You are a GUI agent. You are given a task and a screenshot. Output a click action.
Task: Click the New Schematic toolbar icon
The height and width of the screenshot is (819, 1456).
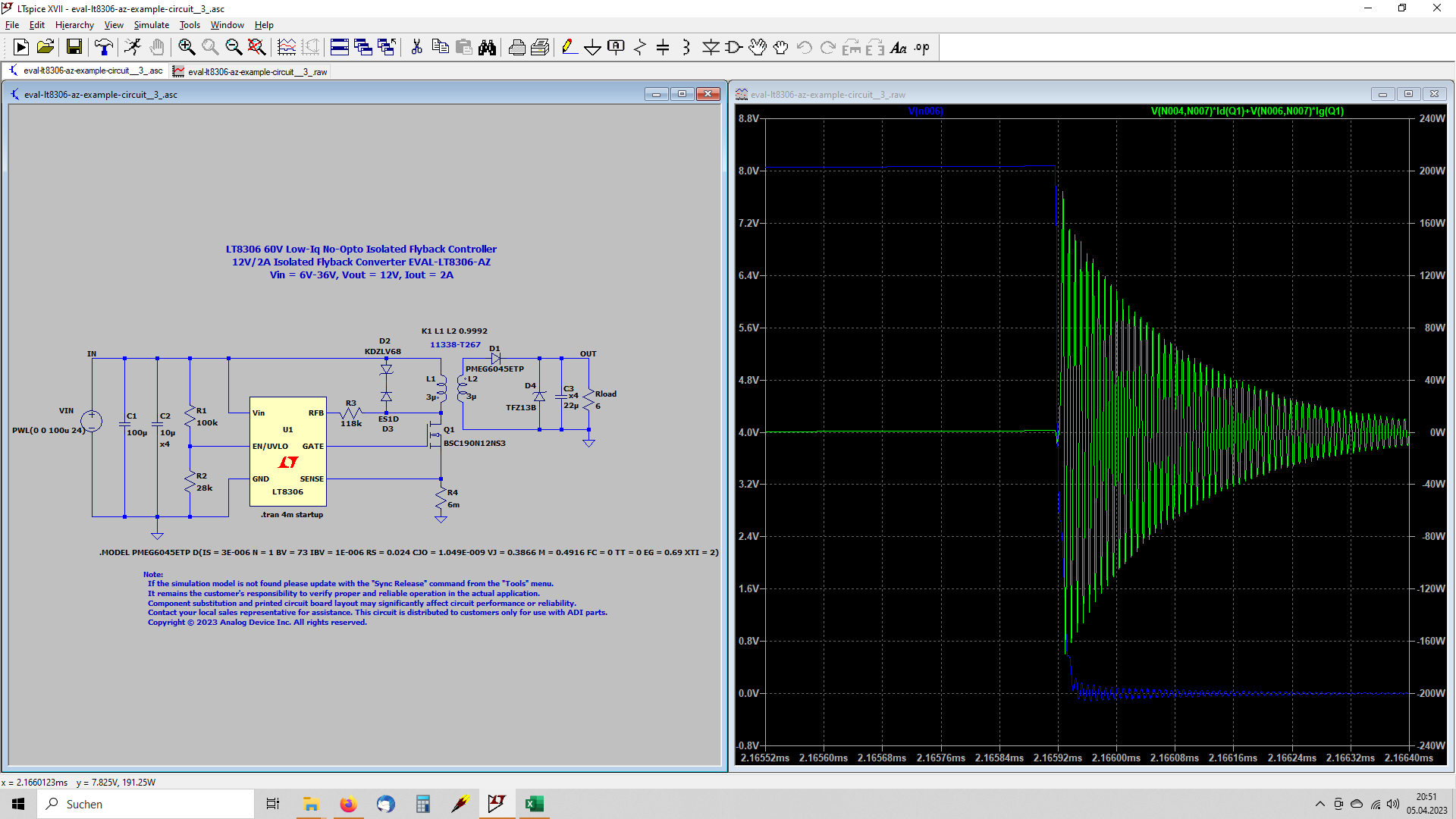tap(21, 47)
